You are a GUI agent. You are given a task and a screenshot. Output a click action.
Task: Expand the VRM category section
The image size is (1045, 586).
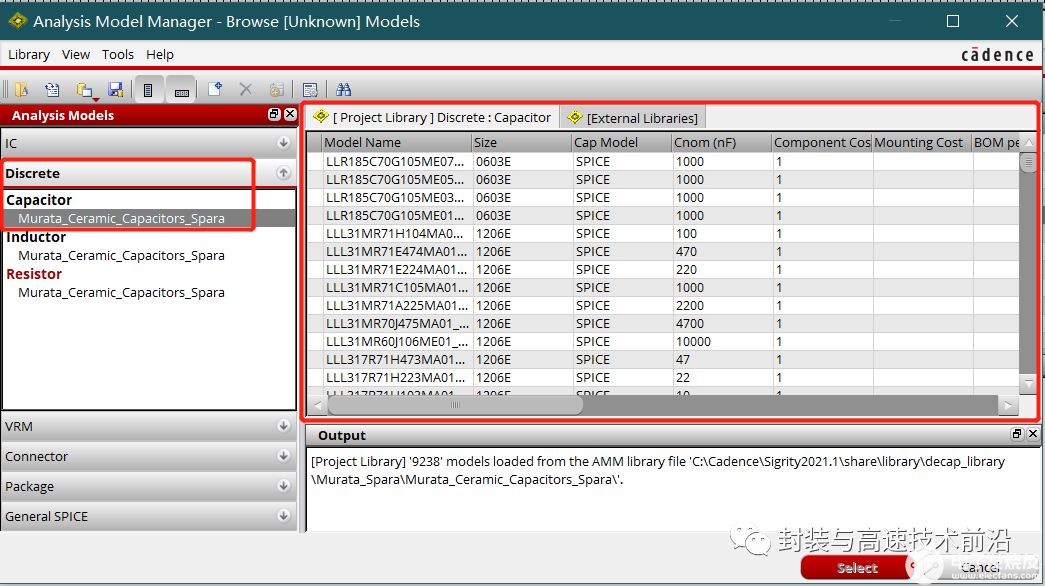pyautogui.click(x=283, y=427)
